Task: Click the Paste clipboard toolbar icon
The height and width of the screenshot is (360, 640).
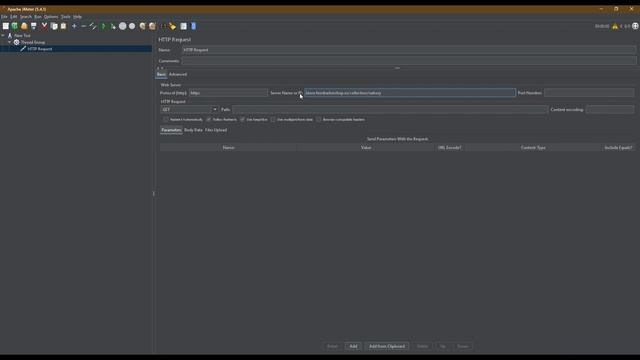Action: pyautogui.click(x=63, y=26)
